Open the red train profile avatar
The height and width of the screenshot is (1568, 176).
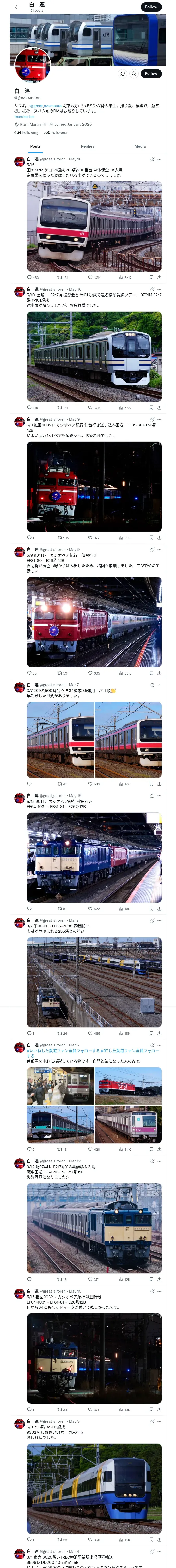pos(33,65)
